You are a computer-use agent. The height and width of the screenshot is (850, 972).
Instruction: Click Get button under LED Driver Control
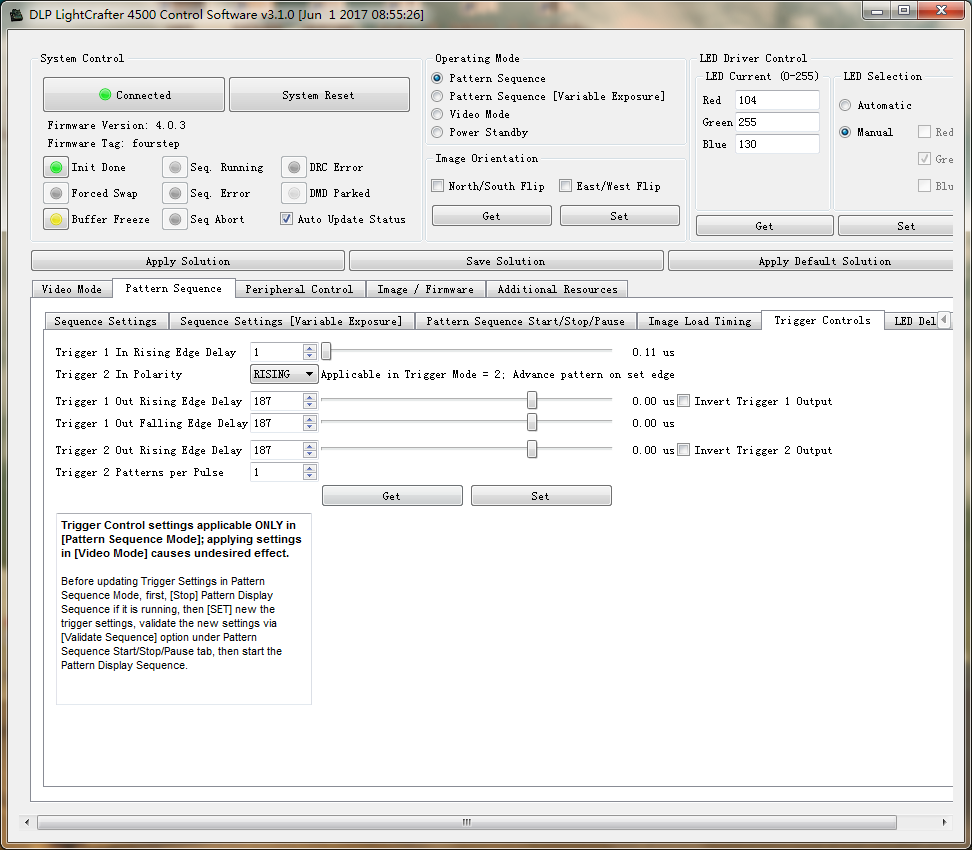(764, 226)
